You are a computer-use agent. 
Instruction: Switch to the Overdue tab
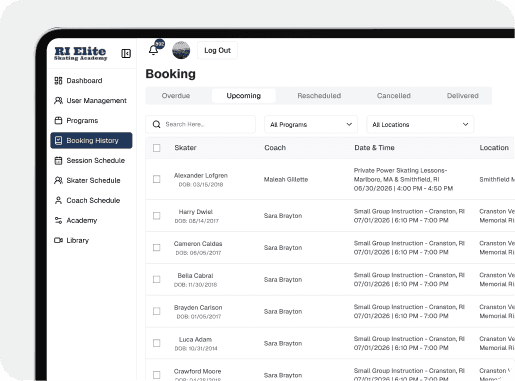pos(176,96)
